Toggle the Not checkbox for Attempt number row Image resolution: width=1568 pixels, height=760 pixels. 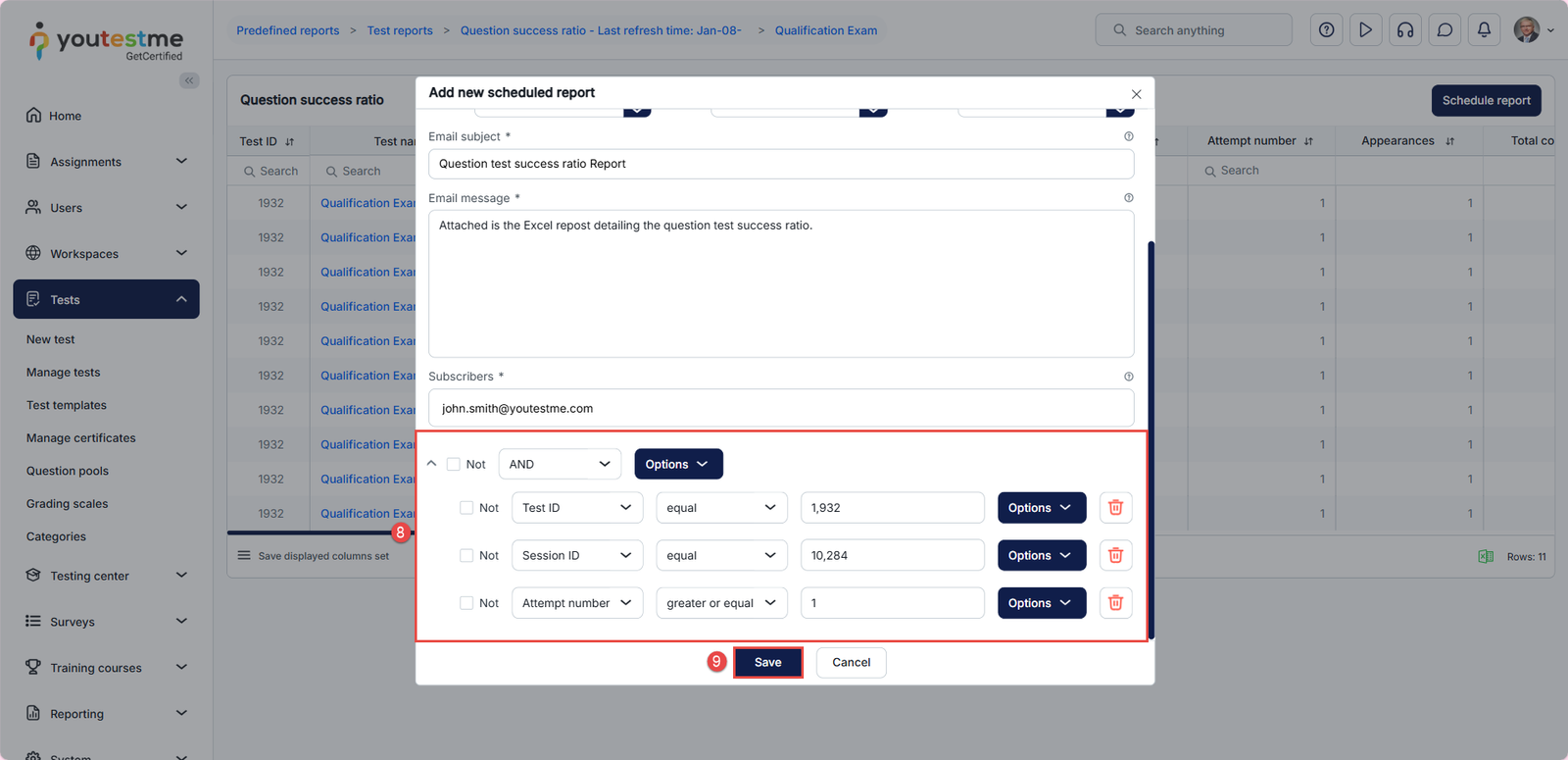(466, 603)
